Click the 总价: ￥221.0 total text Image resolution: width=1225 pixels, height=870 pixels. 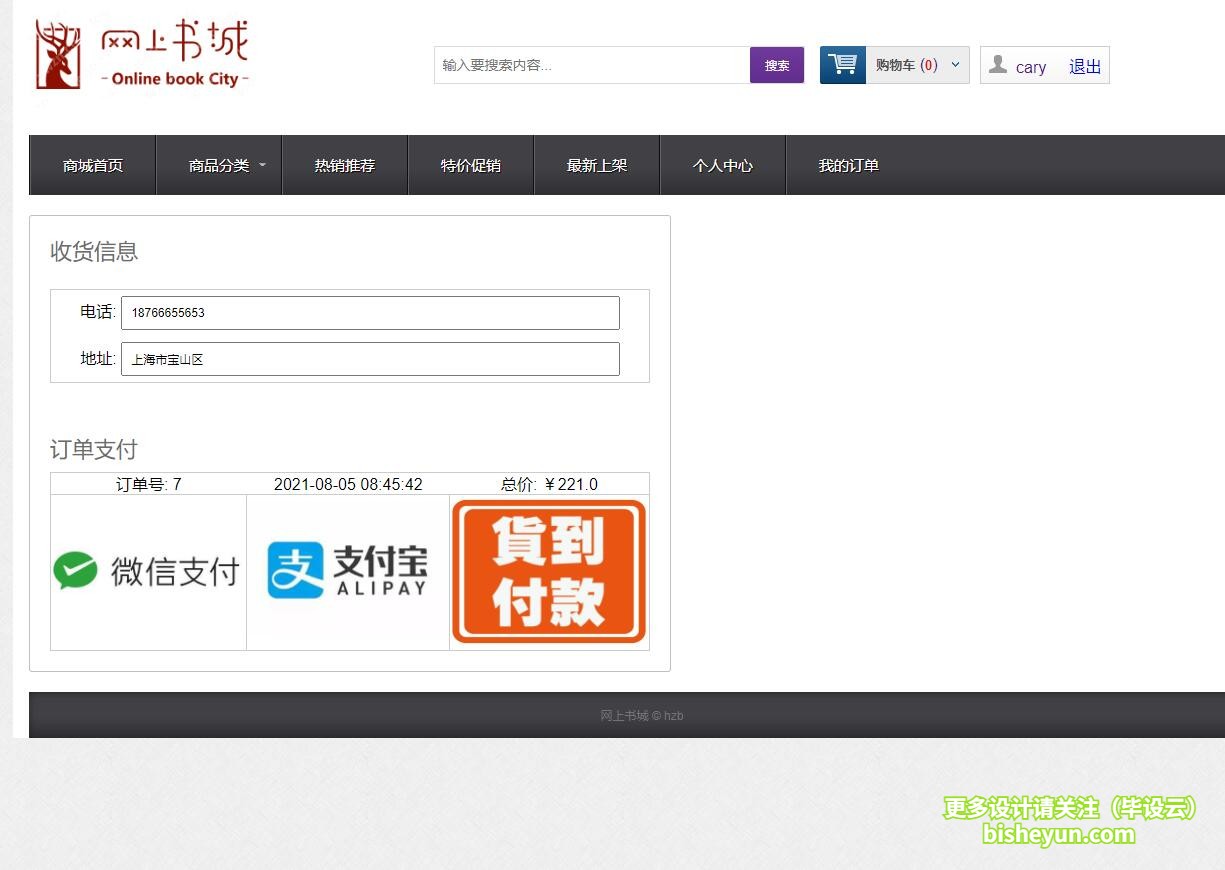point(549,484)
